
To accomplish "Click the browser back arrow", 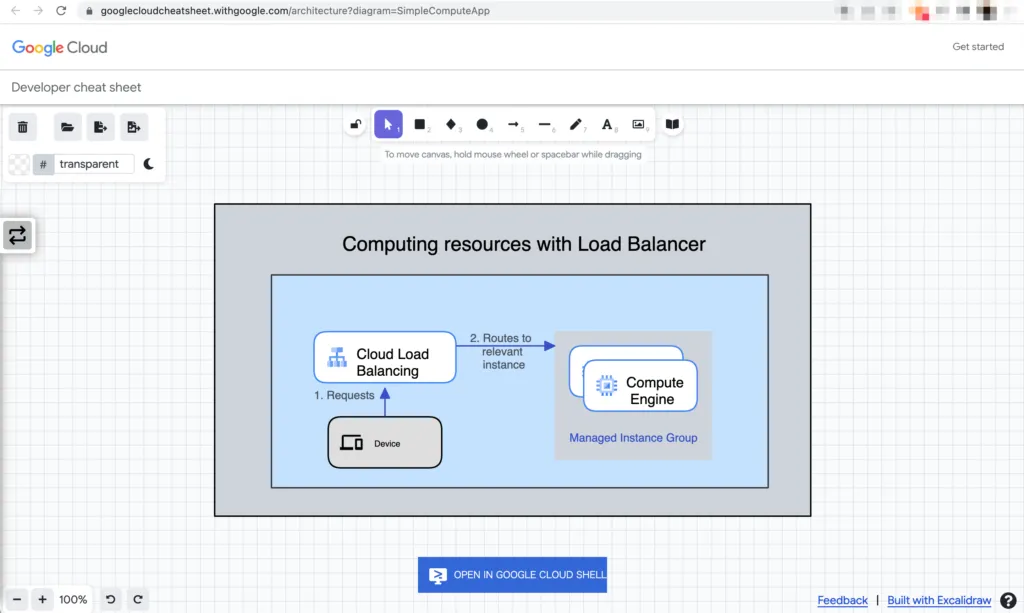I will coord(15,10).
